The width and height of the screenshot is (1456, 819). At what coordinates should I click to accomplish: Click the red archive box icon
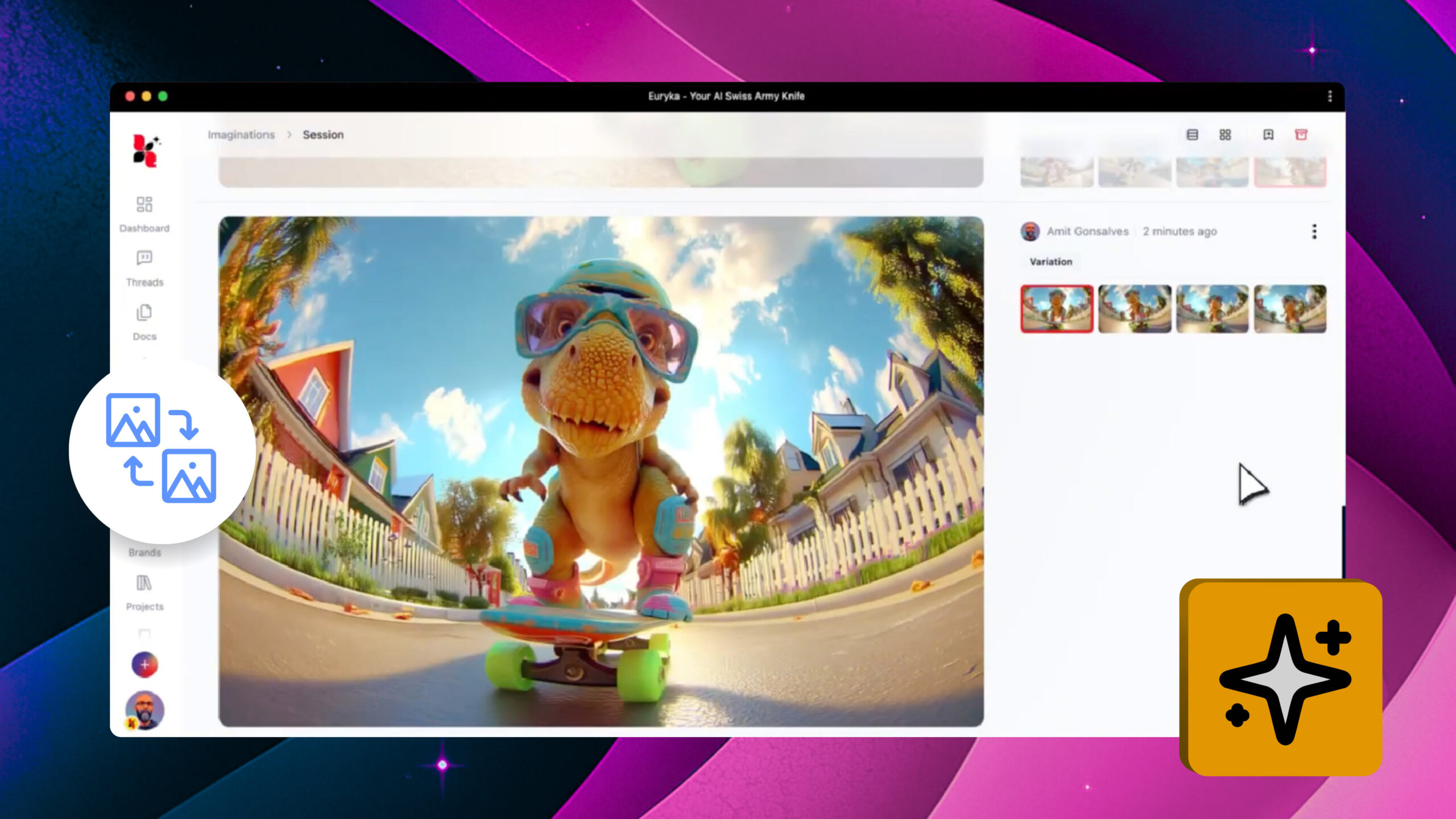[x=1301, y=135]
